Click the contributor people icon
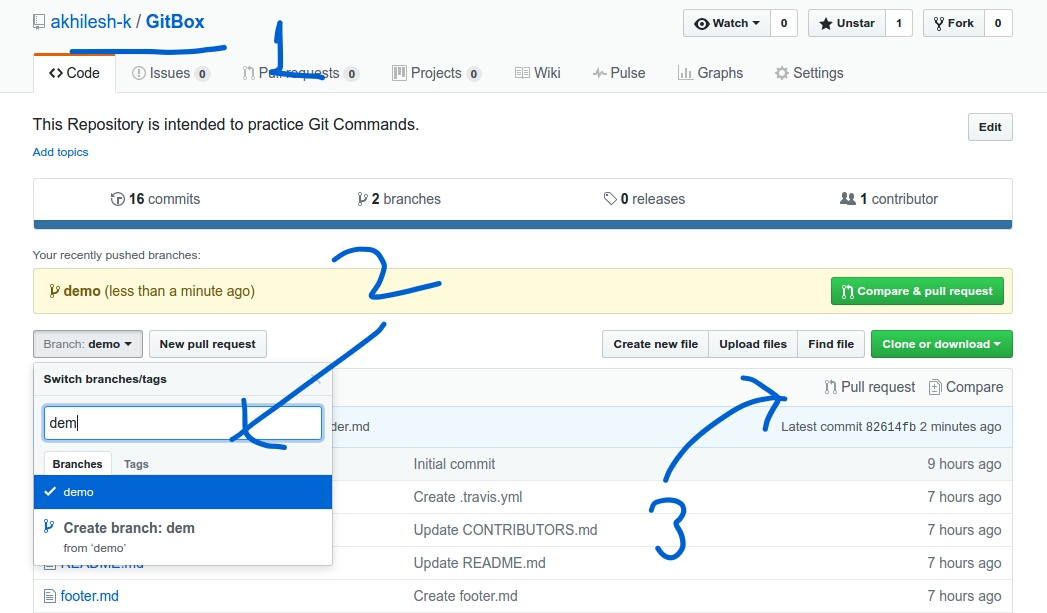The height and width of the screenshot is (613, 1047). pos(848,198)
